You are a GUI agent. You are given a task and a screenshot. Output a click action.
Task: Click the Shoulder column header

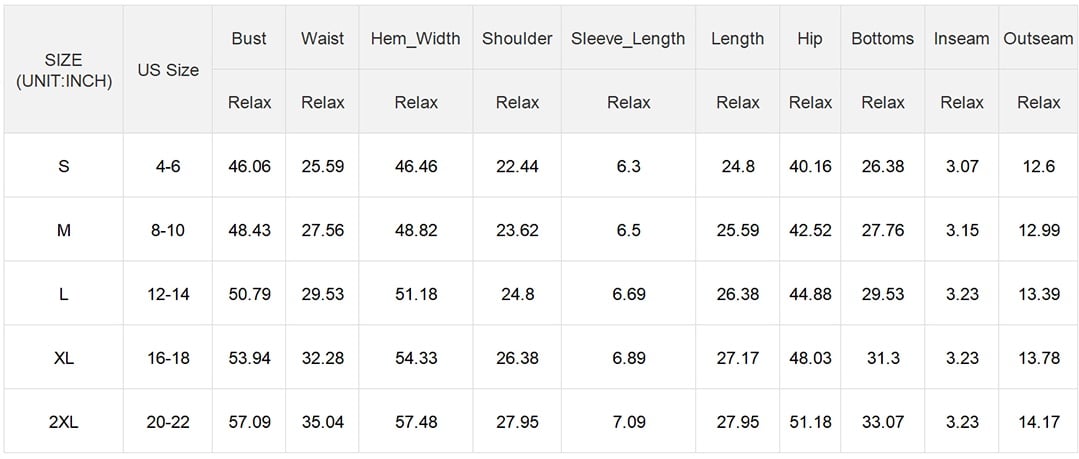pos(517,39)
